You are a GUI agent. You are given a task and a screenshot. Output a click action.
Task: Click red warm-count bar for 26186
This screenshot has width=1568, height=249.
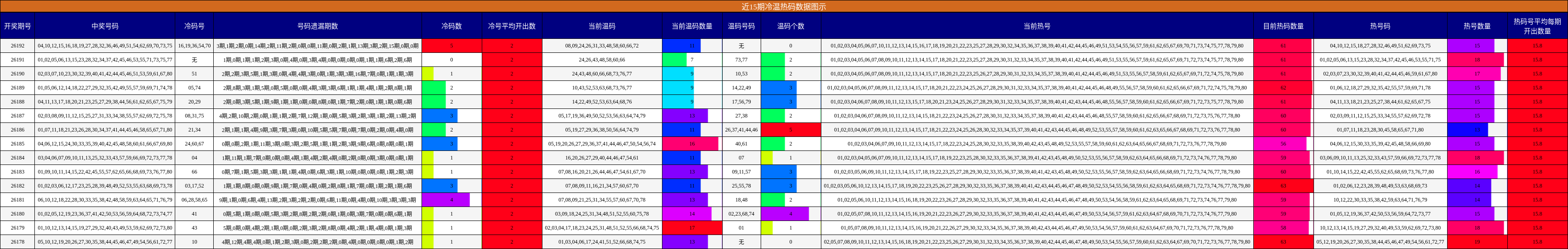[x=790, y=129]
